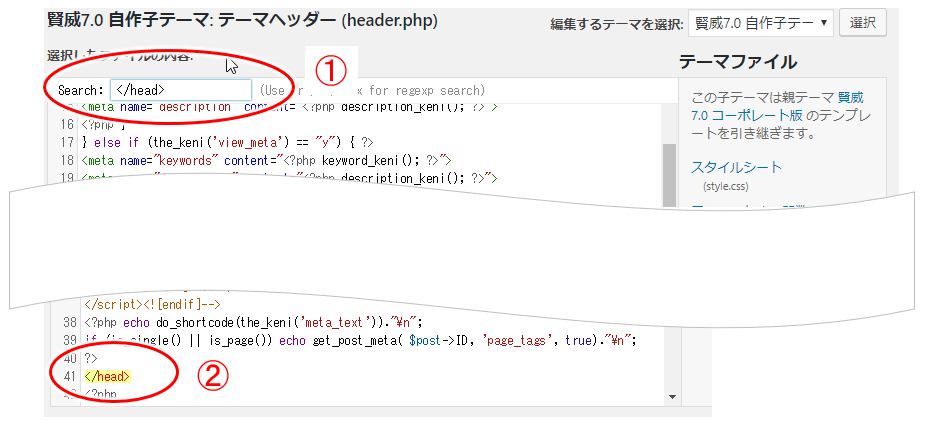Screen dimensions: 925x431
Task: Click the header.php page title heading
Action: pos(242,21)
